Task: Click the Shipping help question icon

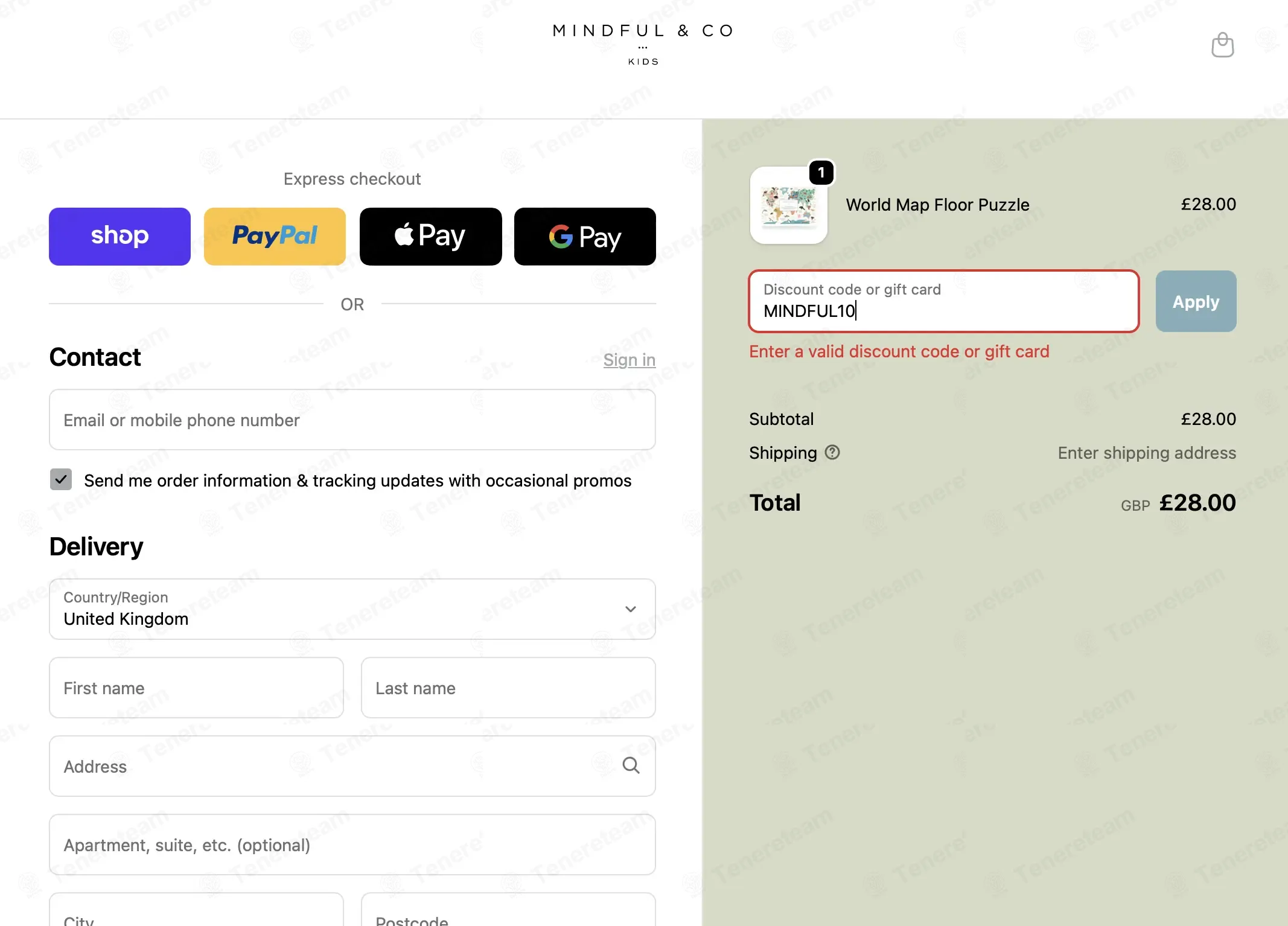Action: pos(832,452)
